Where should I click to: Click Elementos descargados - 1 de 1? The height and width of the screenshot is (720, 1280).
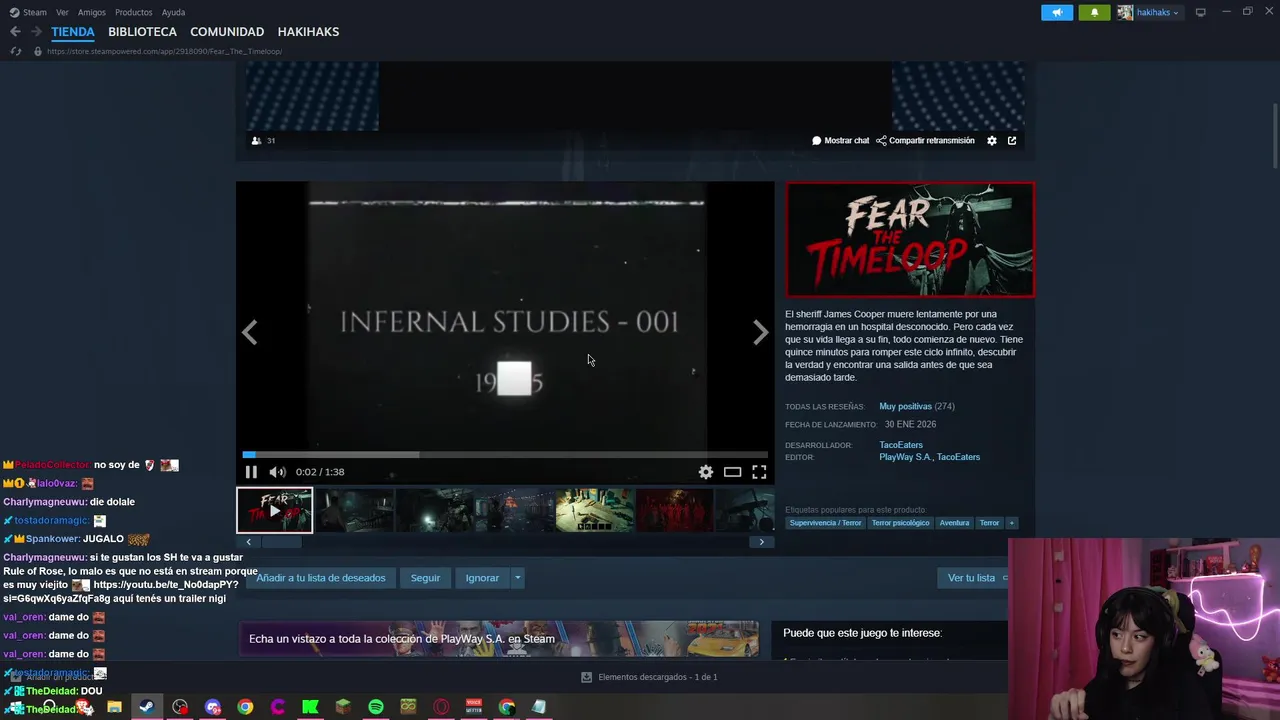[x=657, y=677]
